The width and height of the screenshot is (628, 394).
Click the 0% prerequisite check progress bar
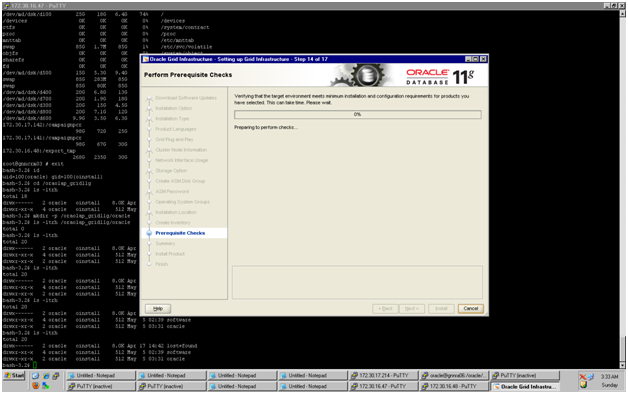click(x=357, y=115)
